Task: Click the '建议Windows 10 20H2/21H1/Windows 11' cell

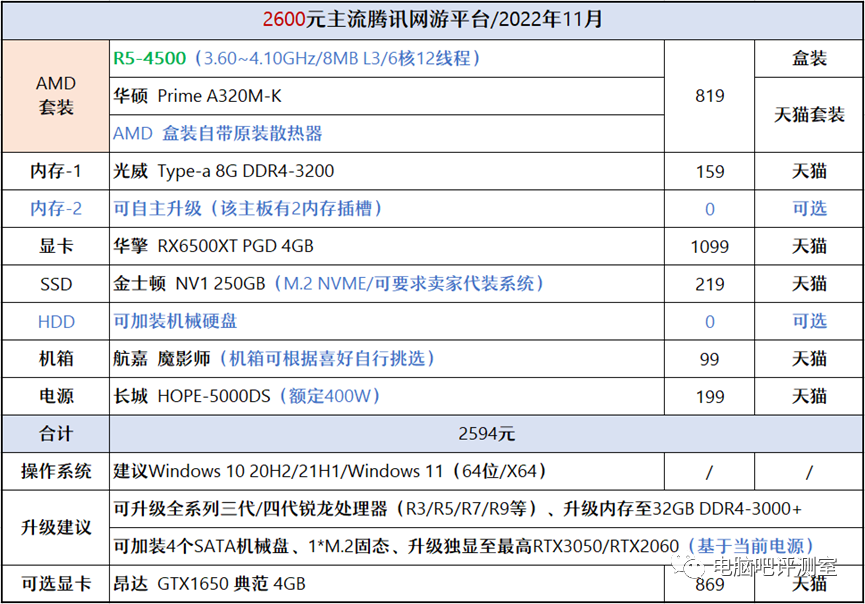Action: [x=386, y=471]
